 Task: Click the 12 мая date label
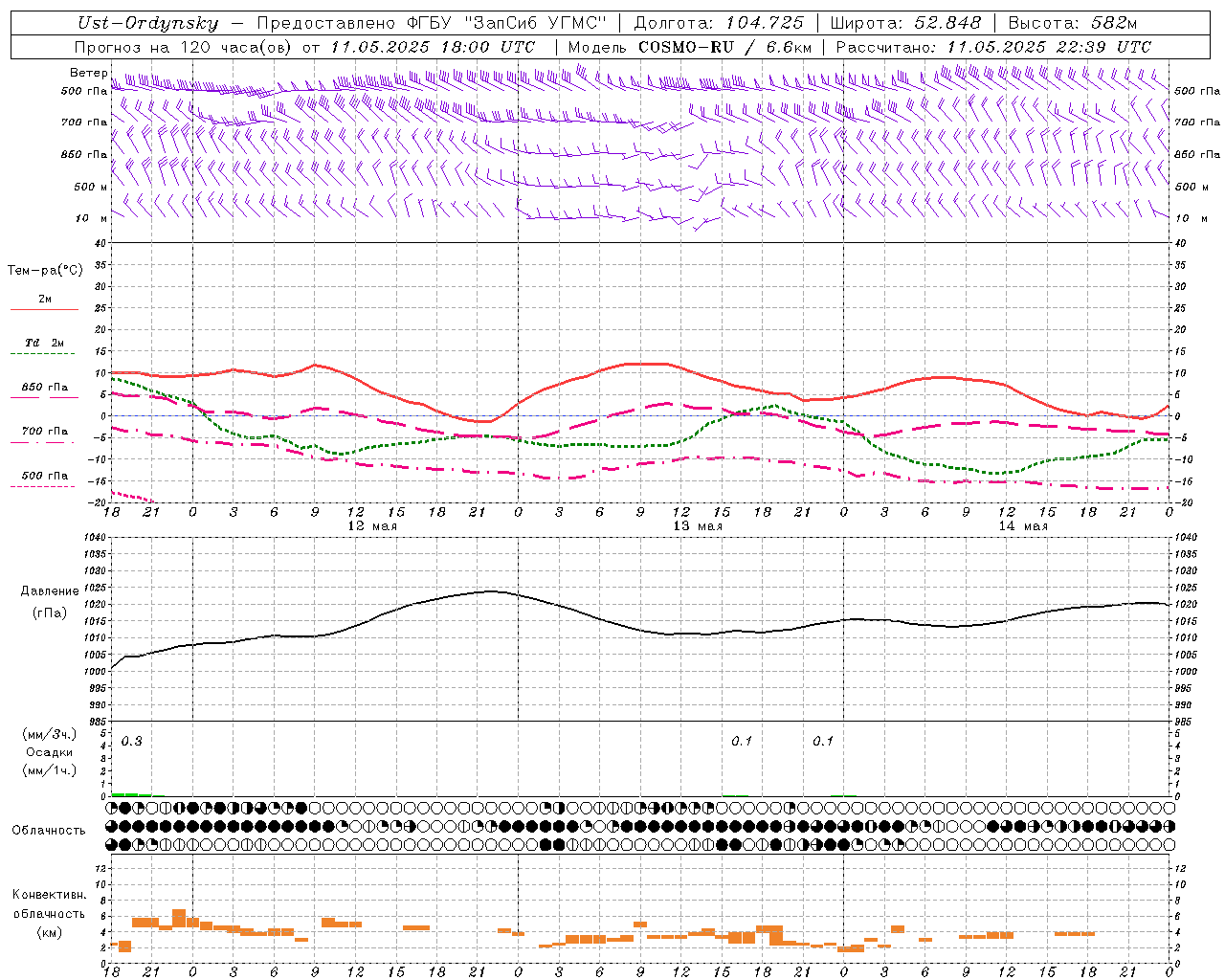(x=372, y=526)
